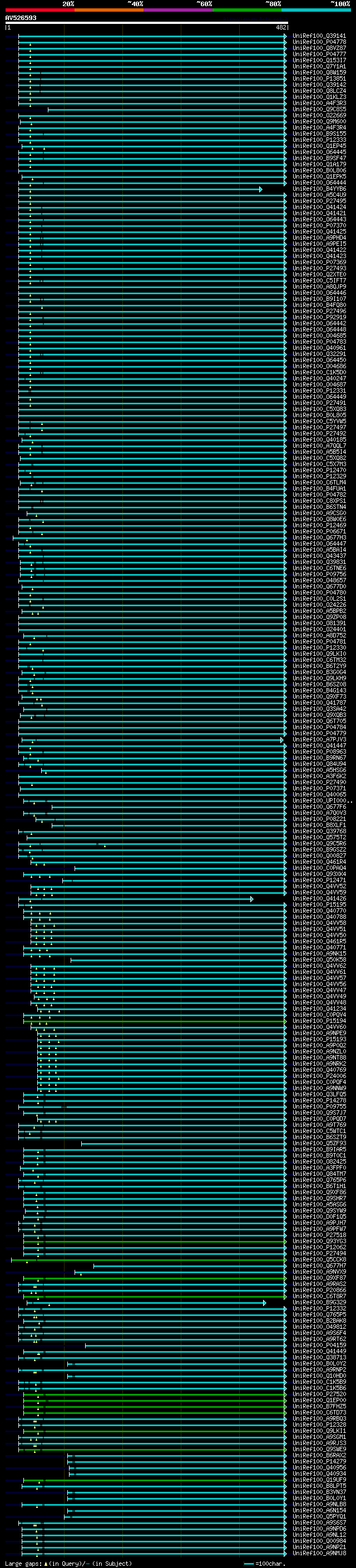Image resolution: width=356 pixels, height=1568 pixels.
Task: Select the AV526593 query name
Action: pos(21,18)
